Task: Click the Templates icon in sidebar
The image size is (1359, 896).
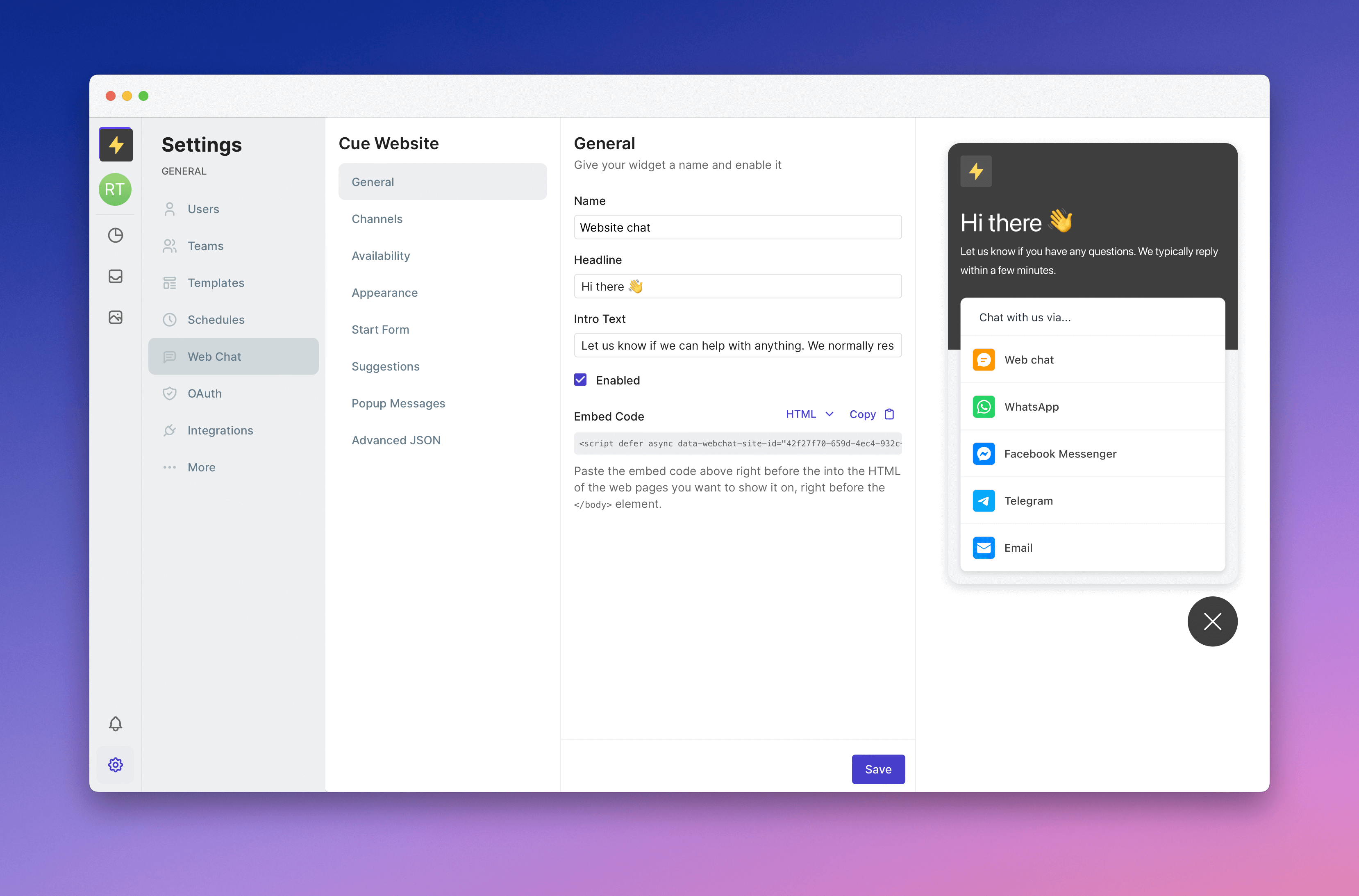Action: click(170, 282)
